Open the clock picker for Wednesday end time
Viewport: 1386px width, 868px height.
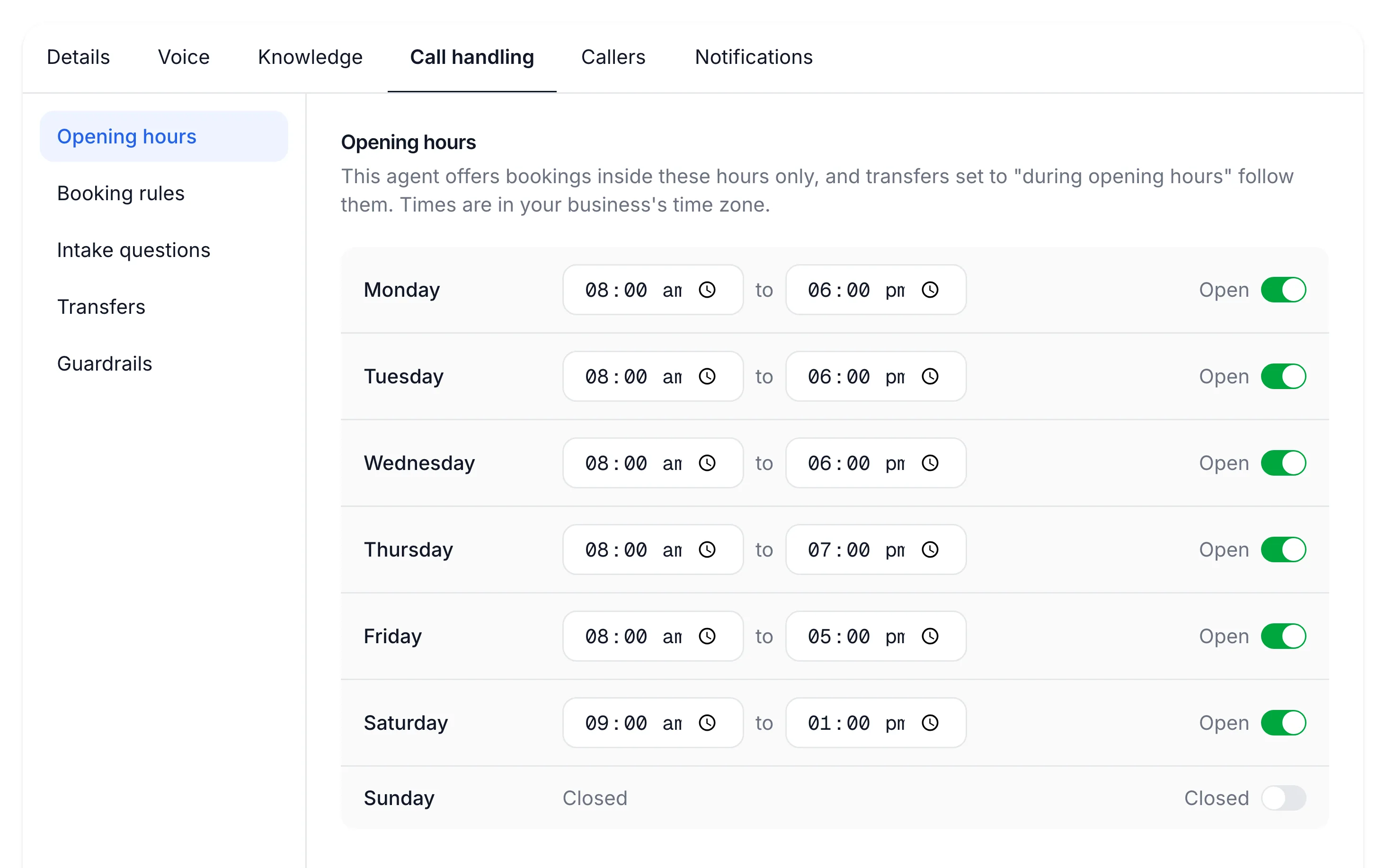(x=930, y=463)
